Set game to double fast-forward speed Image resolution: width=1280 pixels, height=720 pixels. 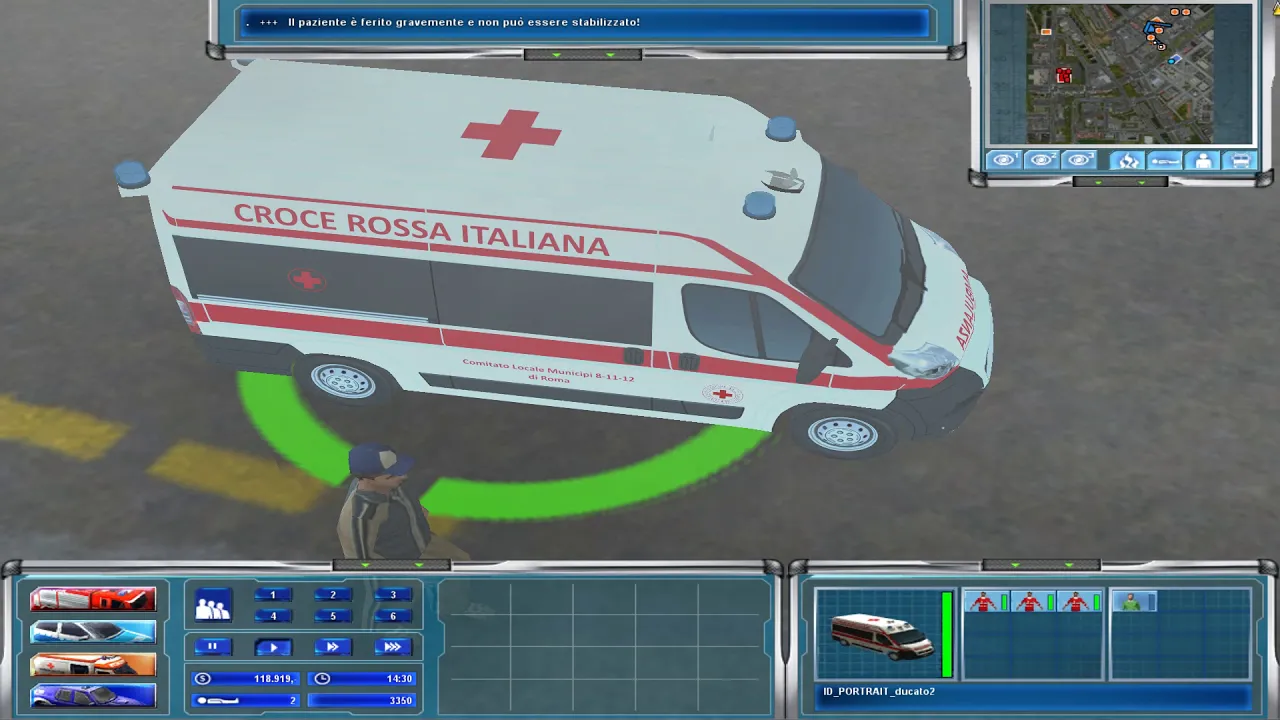pyautogui.click(x=333, y=647)
